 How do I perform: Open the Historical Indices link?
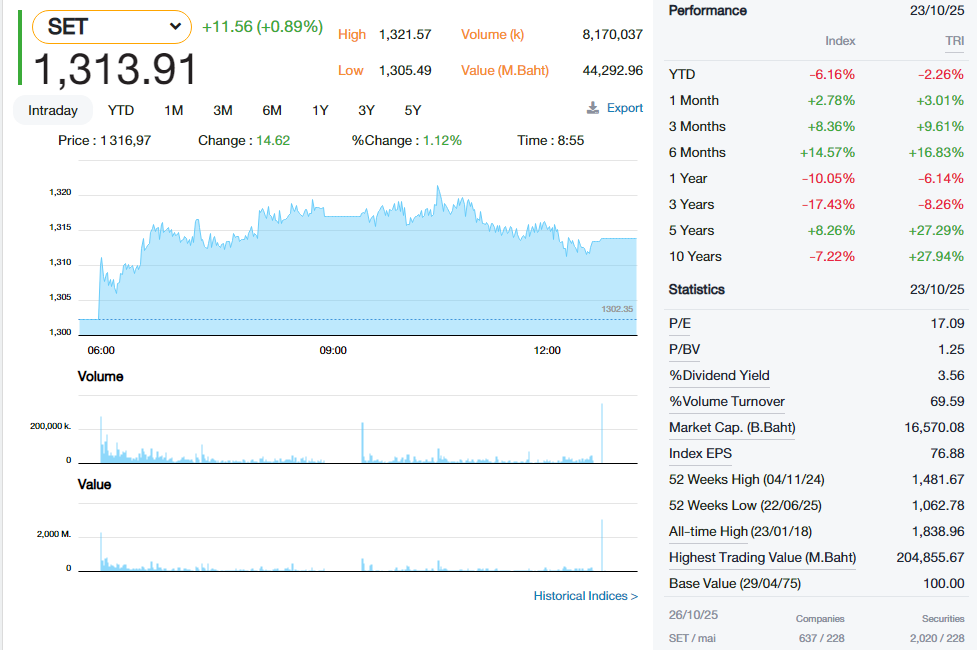[x=585, y=596]
